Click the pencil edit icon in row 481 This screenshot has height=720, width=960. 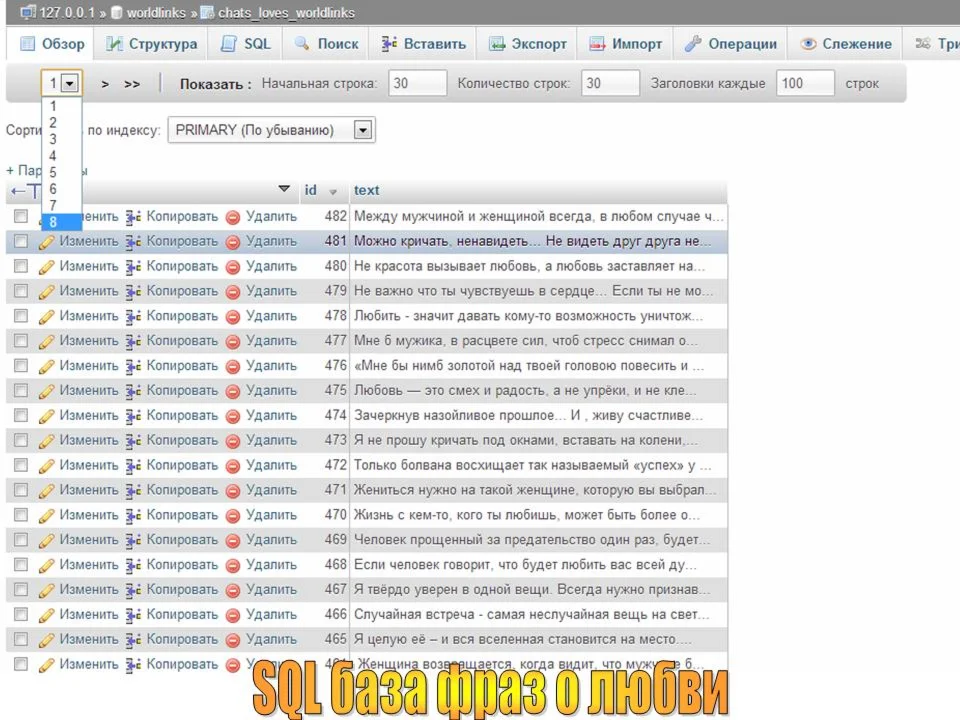pos(47,242)
